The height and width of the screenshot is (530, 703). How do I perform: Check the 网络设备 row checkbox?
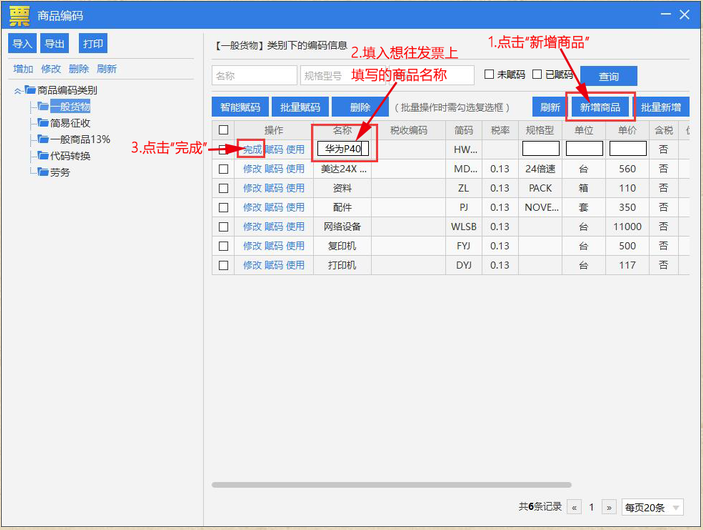(223, 226)
